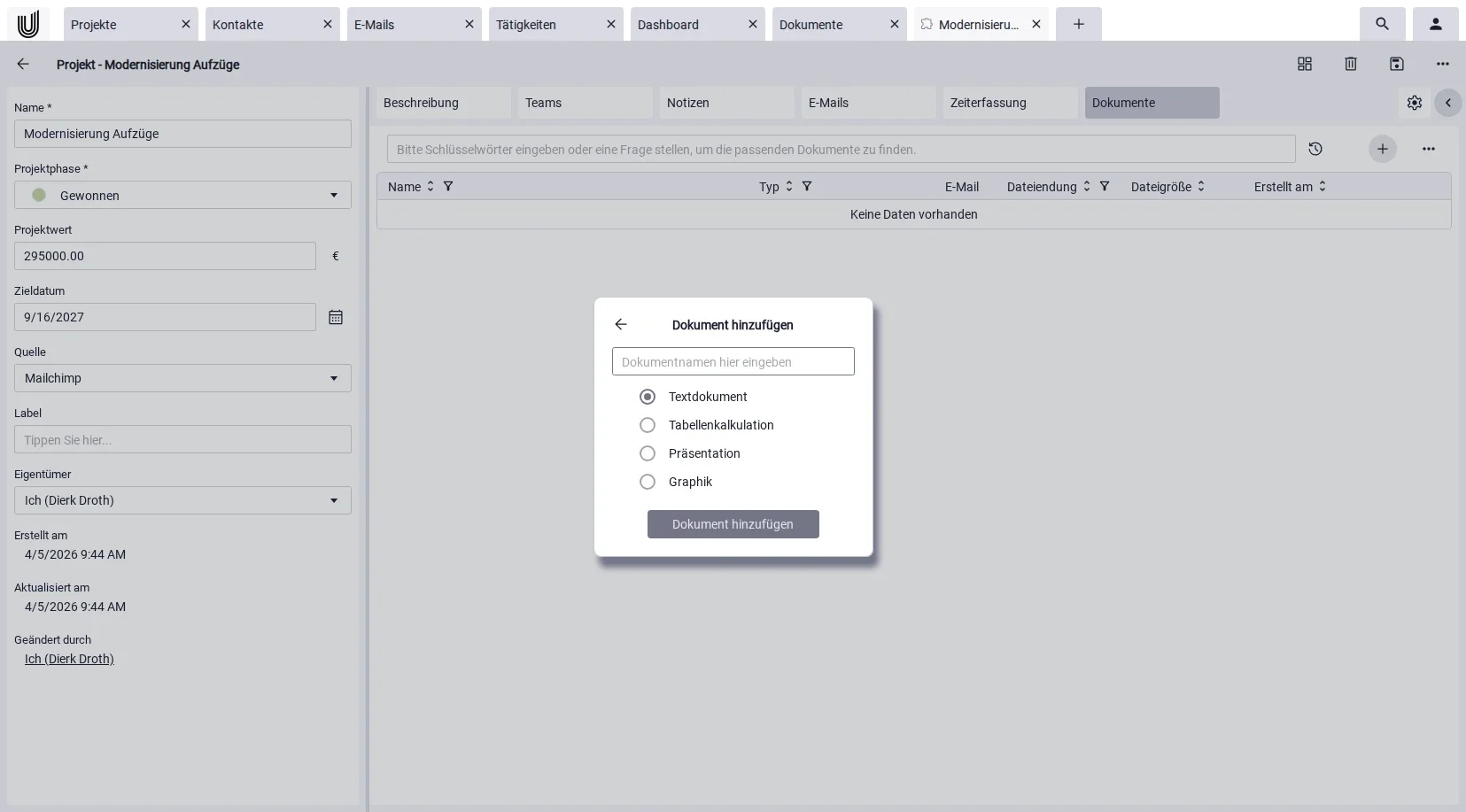Viewport: 1466px width, 812px height.
Task: Open the layout grid view icon
Action: click(1305, 64)
